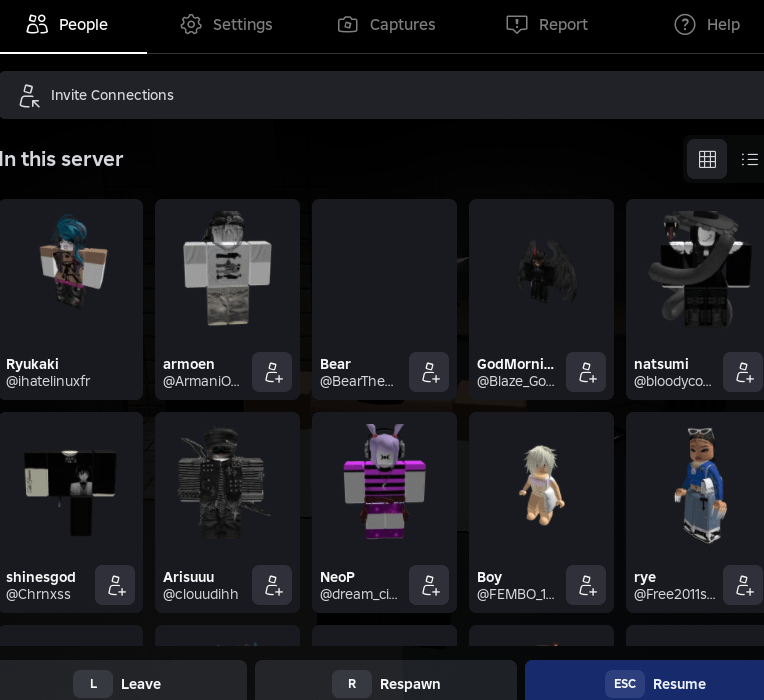Add player named Boy as connection
Viewport: 764px width, 700px height.
(x=586, y=585)
